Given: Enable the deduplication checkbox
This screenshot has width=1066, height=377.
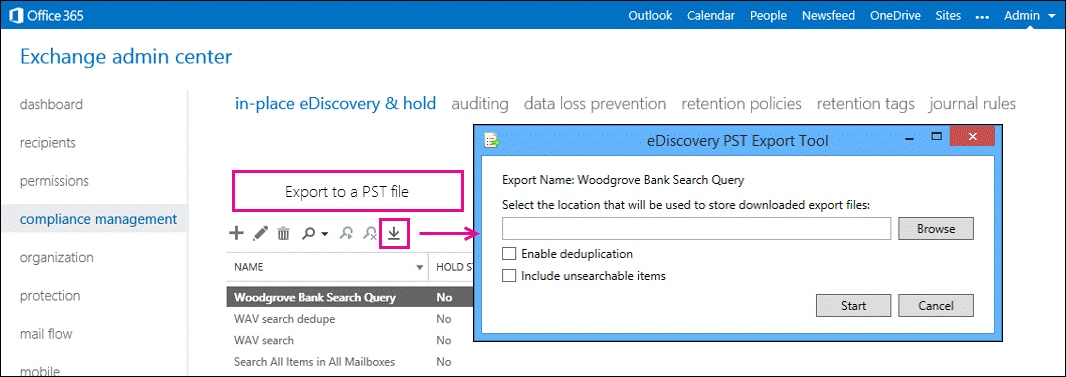Looking at the screenshot, I should click(x=509, y=254).
